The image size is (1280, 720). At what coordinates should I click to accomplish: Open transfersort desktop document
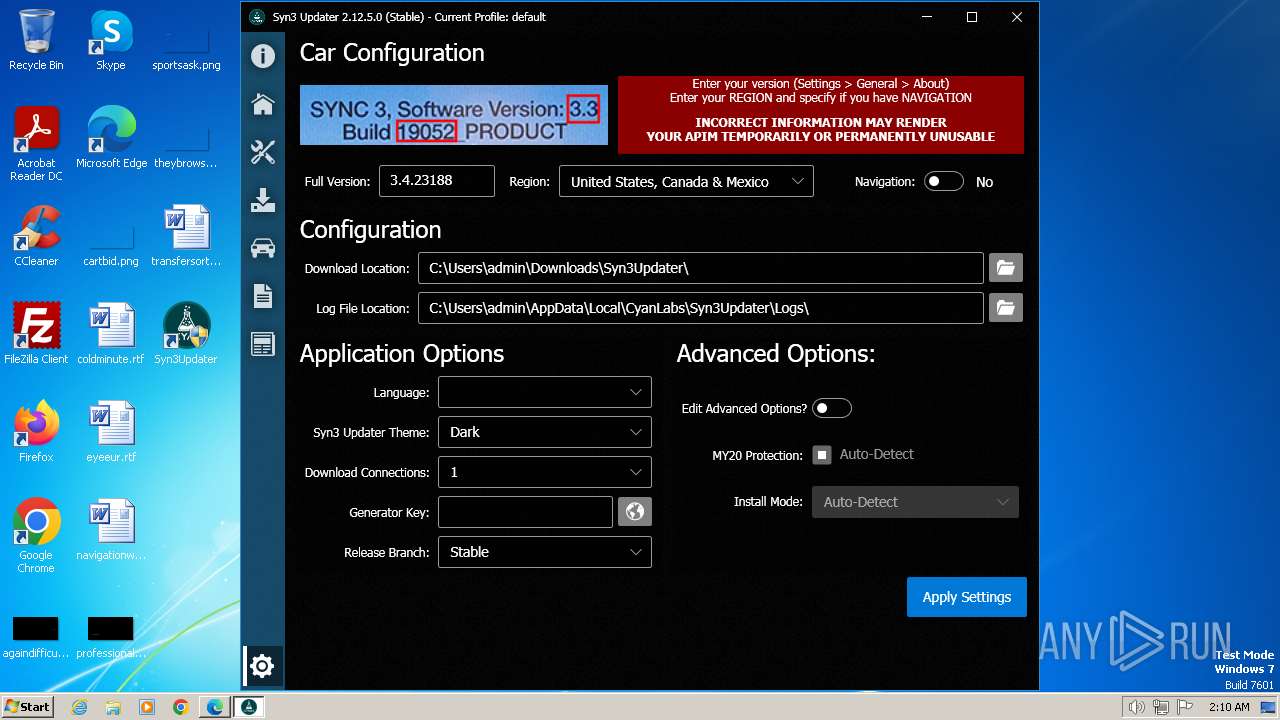(186, 236)
